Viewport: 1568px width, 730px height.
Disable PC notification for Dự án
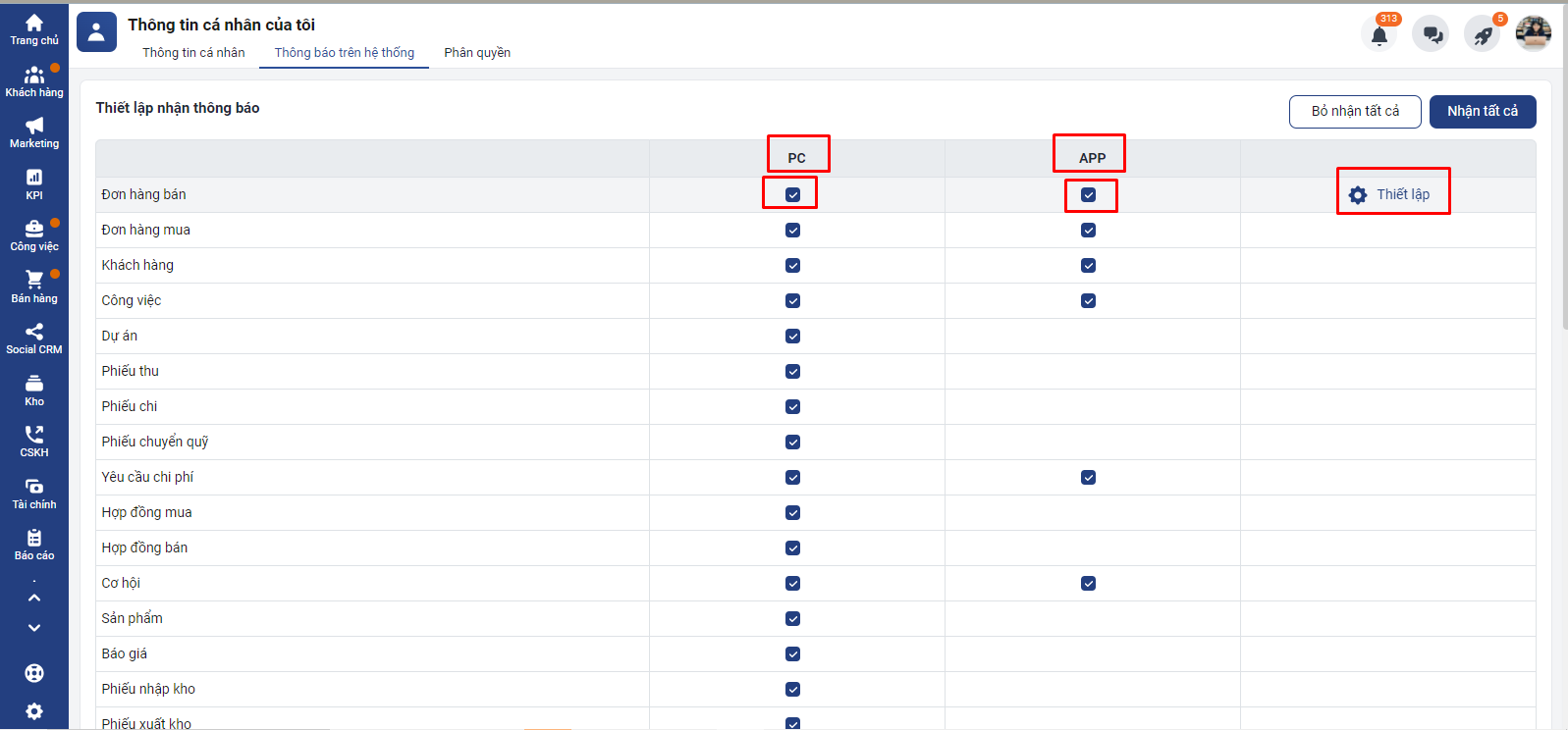point(792,336)
